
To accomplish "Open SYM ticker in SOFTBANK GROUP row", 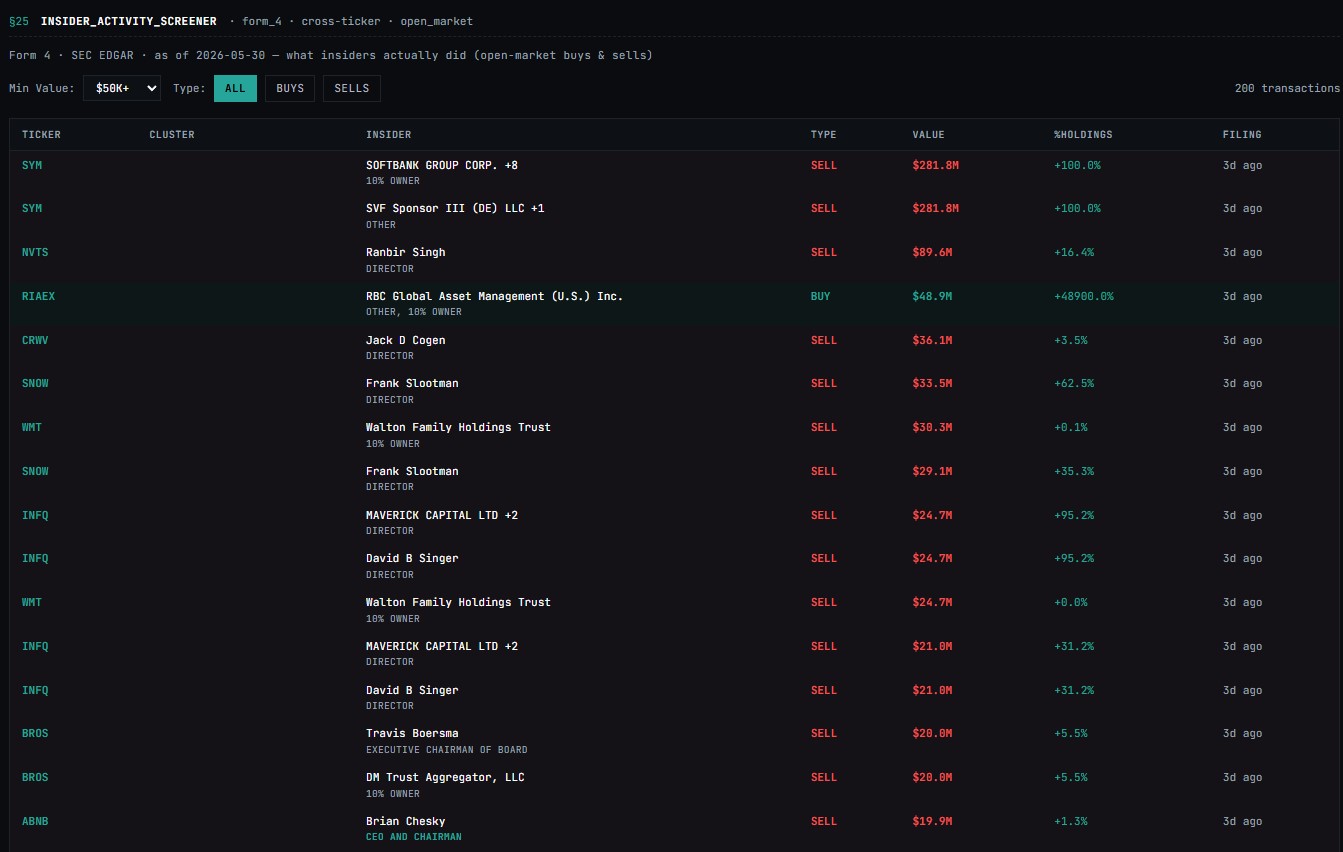I will 32,165.
